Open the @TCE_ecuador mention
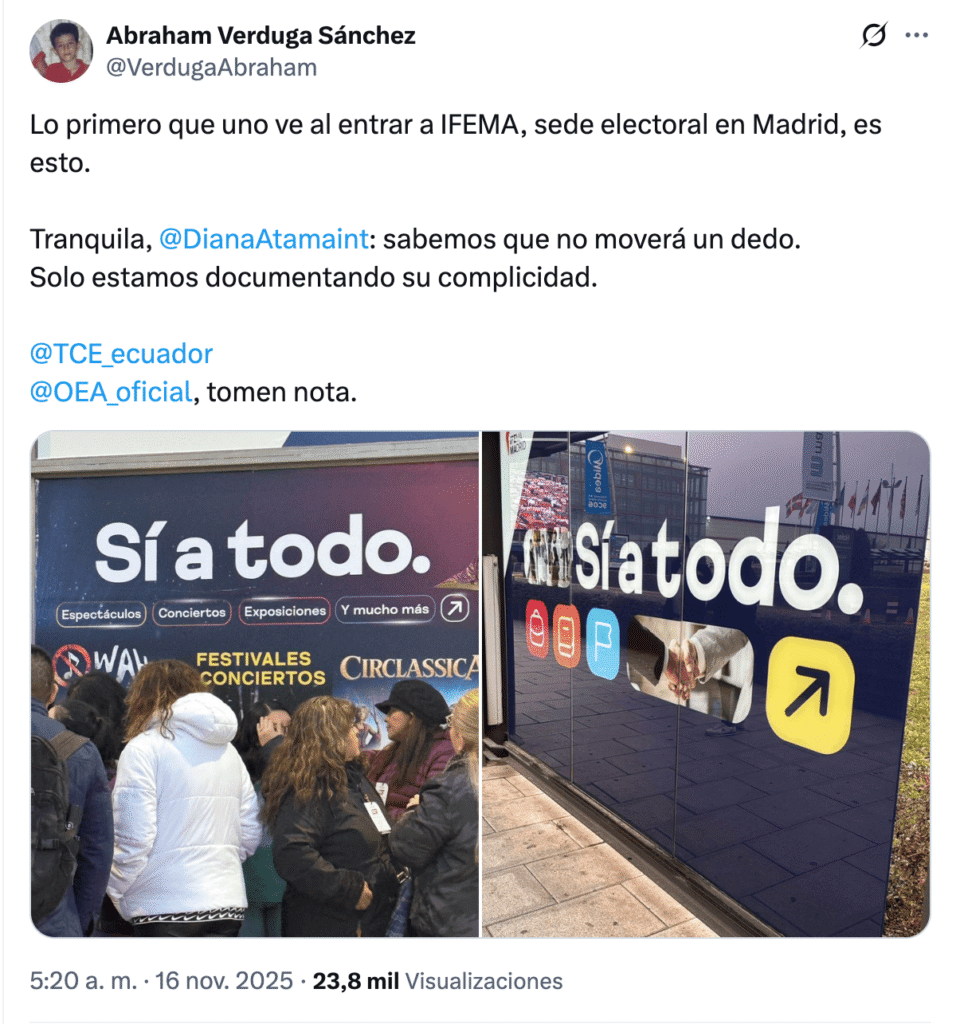Screen dimensions: 956x1024 click(x=121, y=353)
